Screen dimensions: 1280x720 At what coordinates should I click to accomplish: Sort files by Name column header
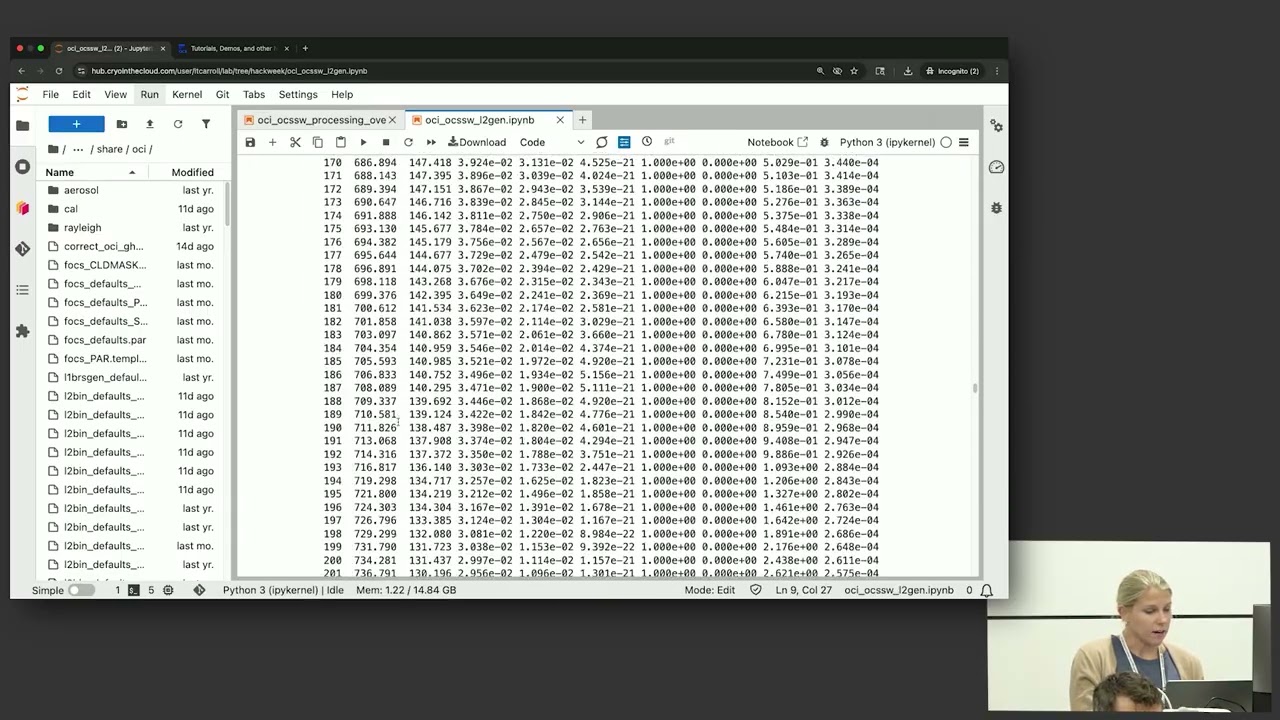(x=92, y=172)
